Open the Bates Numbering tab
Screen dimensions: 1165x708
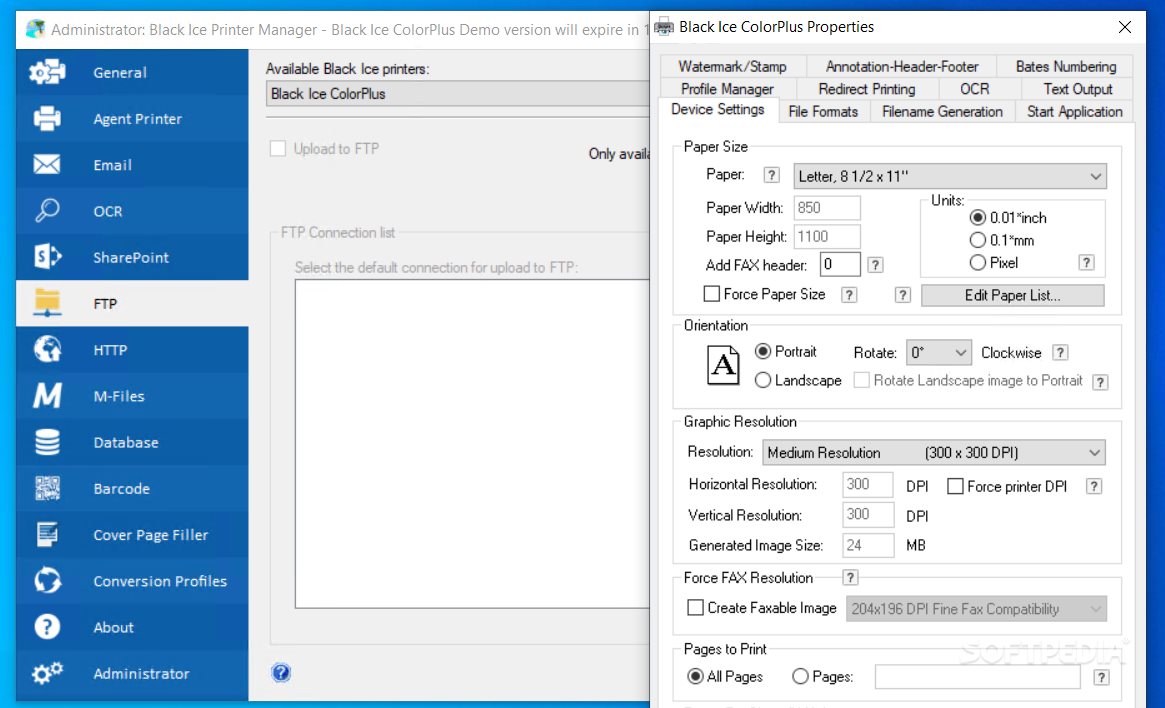(x=1065, y=66)
